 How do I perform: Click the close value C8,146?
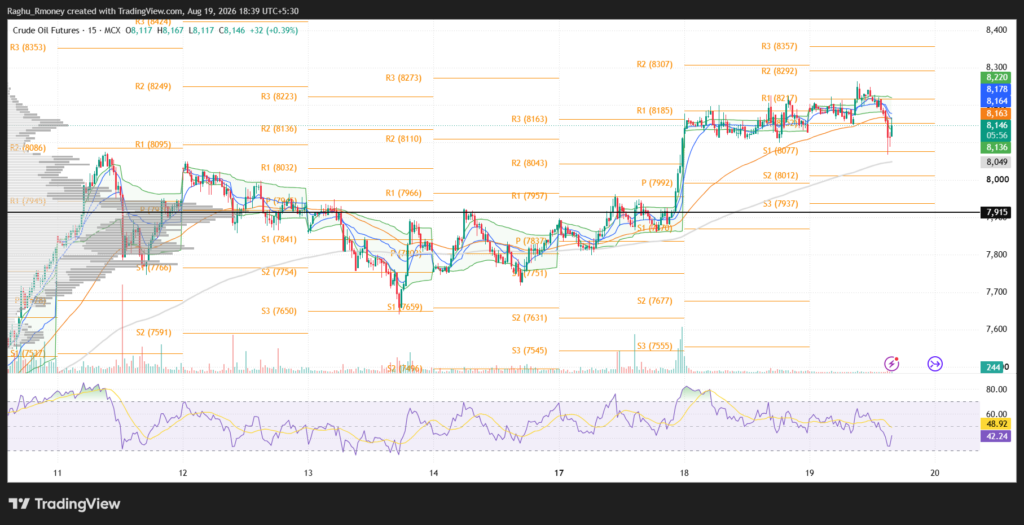click(232, 30)
